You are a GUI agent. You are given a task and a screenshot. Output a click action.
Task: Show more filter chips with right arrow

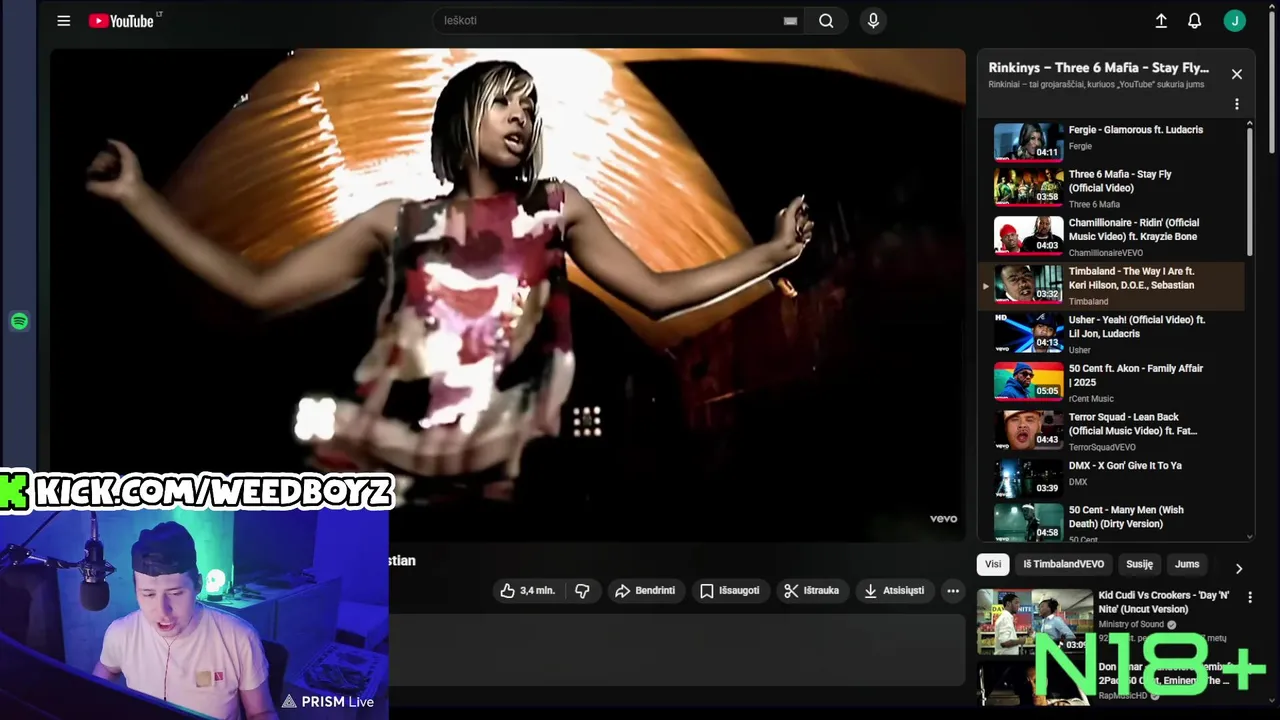[1238, 568]
